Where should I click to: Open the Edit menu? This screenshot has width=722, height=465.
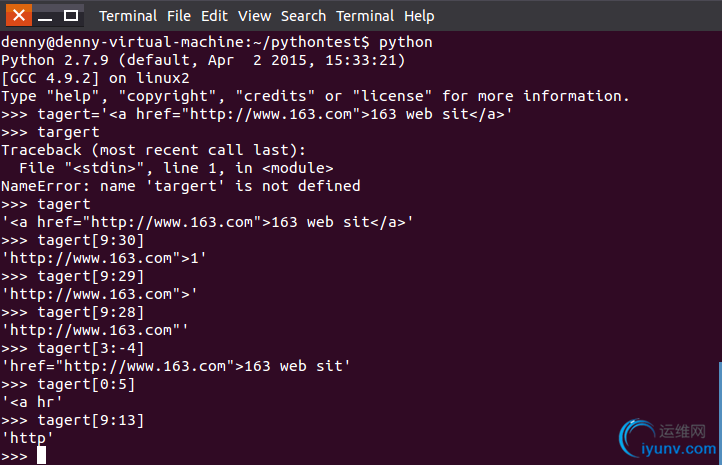(x=214, y=16)
